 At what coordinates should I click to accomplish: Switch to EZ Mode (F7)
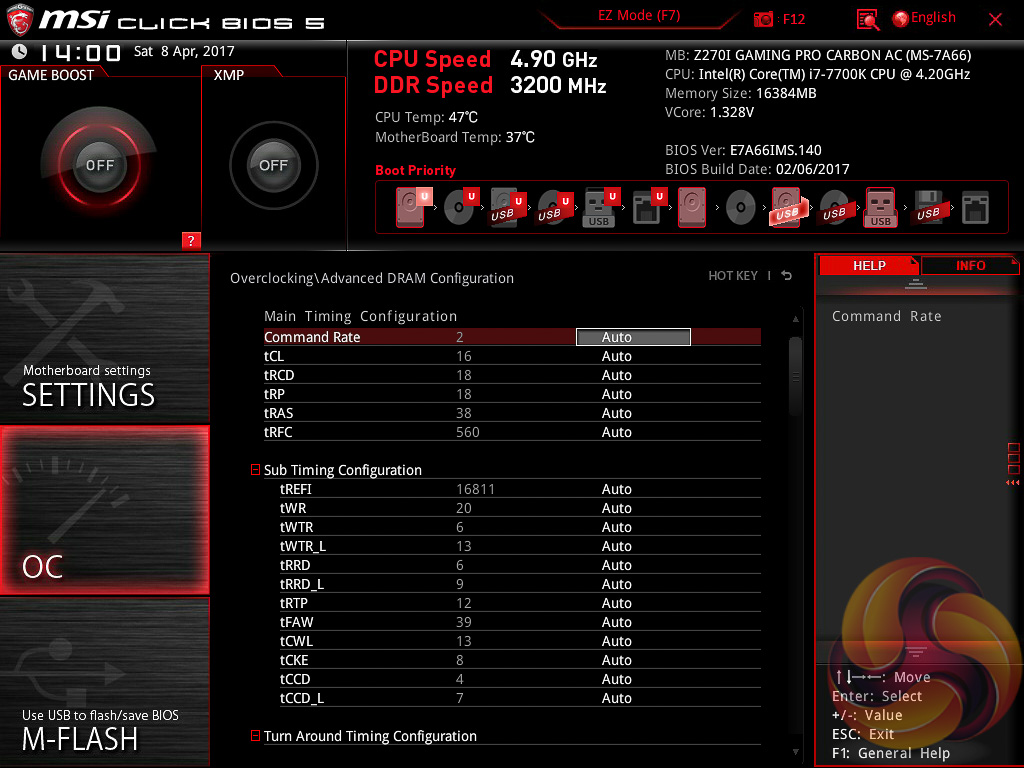(639, 16)
